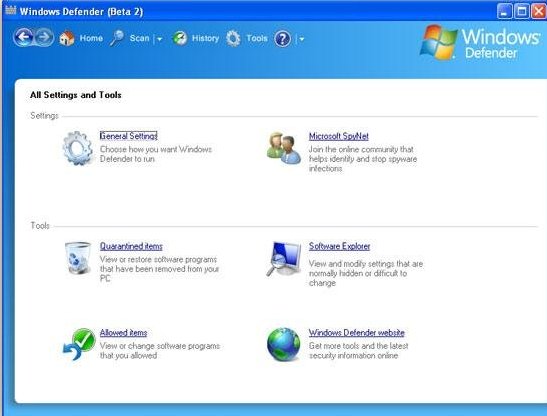Open the Tools toolbar label
Viewport: 547px width, 416px height.
tap(257, 38)
